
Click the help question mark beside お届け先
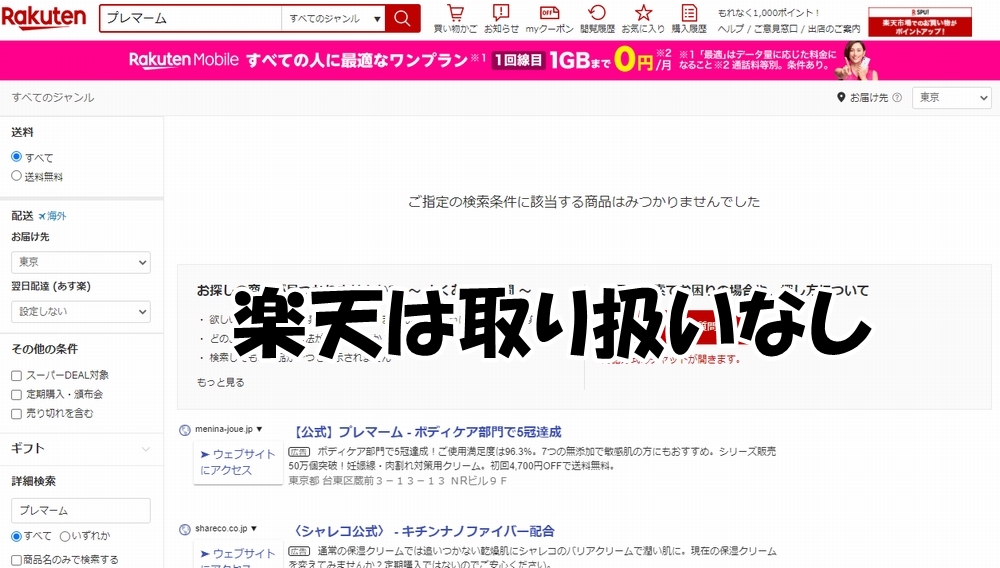click(897, 98)
